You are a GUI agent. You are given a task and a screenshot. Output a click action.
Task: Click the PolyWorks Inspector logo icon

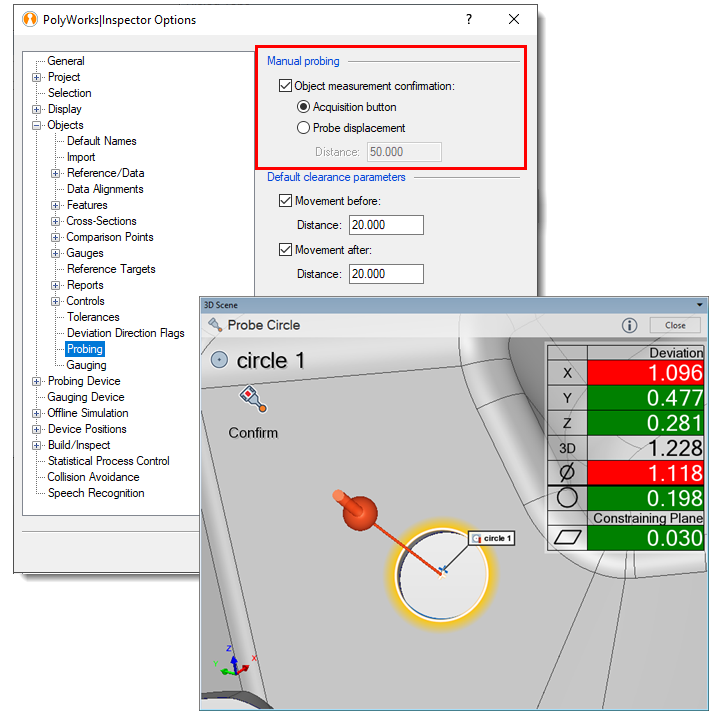pyautogui.click(x=30, y=19)
